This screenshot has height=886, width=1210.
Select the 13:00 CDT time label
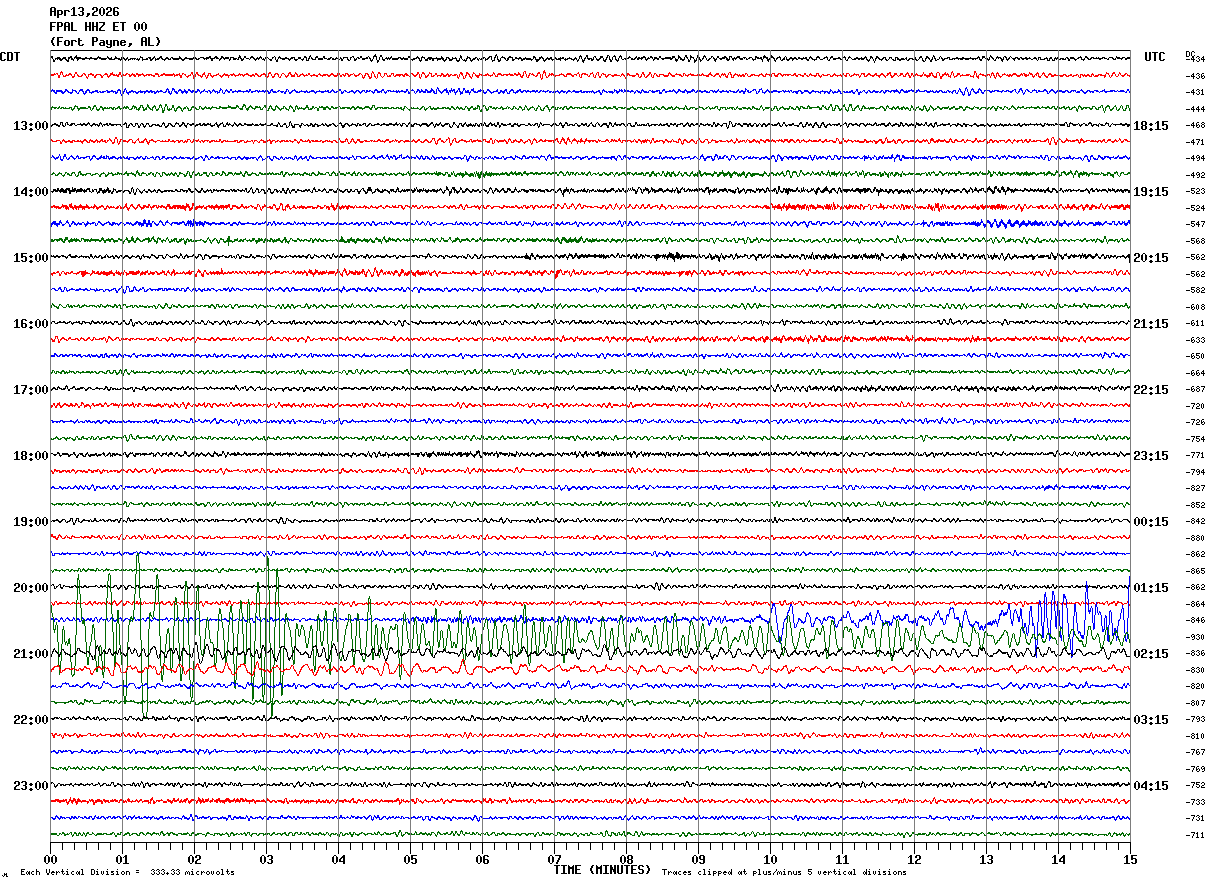30,126
